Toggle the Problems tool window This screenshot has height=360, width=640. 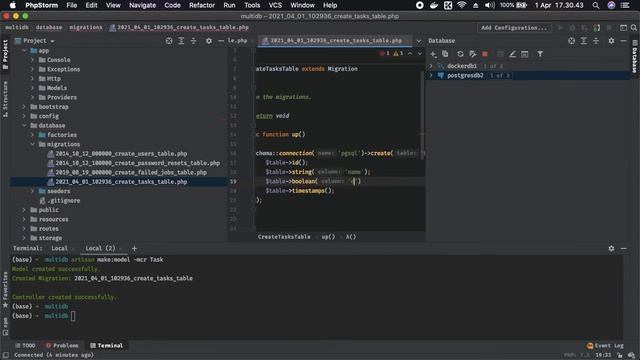[62, 345]
